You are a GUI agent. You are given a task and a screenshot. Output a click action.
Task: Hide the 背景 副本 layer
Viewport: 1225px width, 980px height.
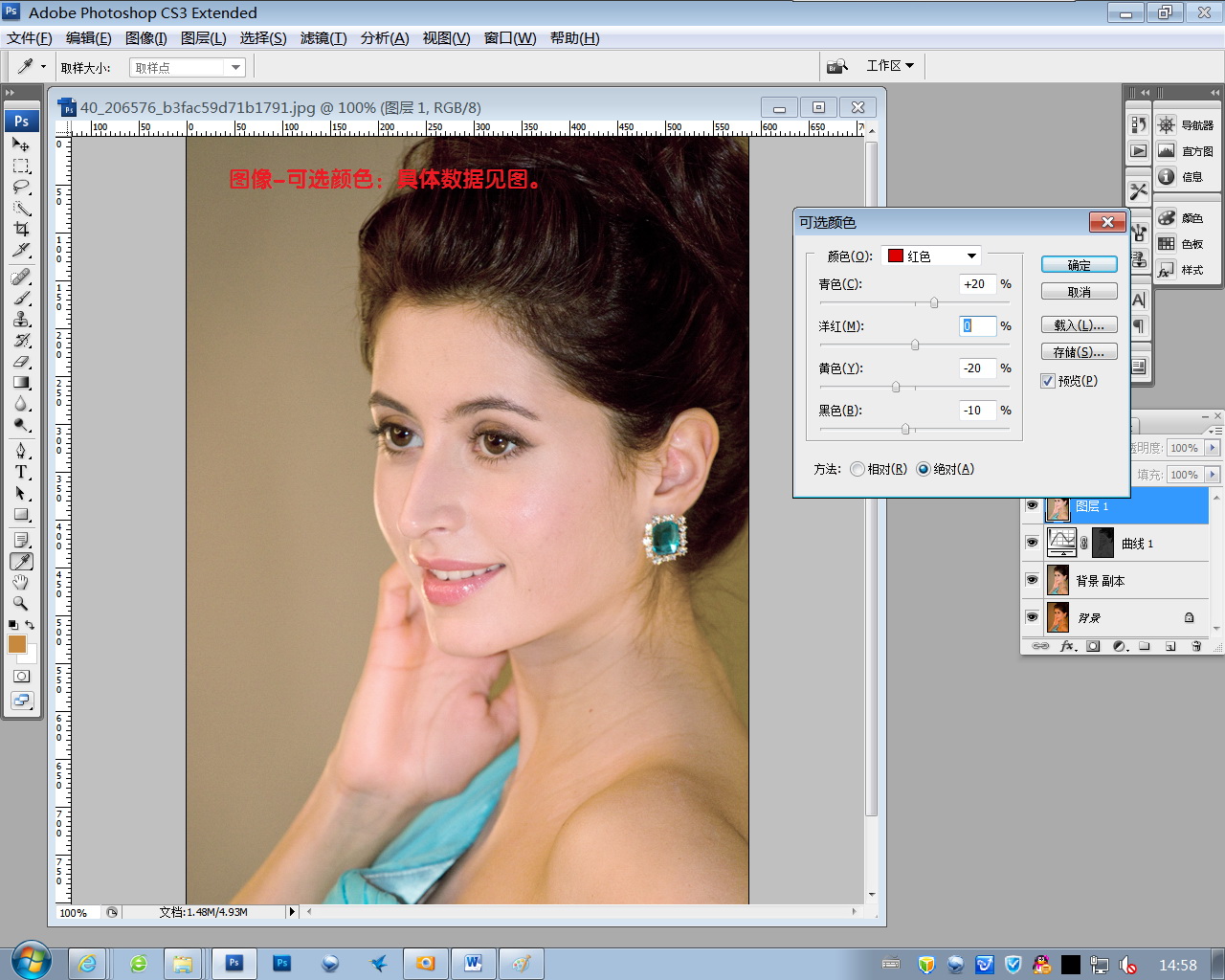click(x=1032, y=579)
